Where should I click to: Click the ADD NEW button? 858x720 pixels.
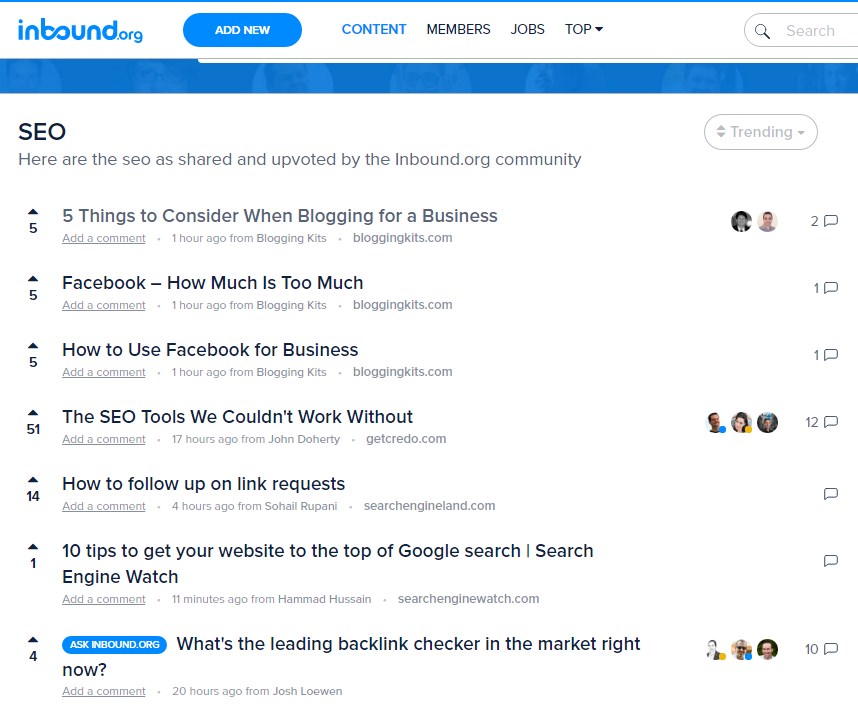pyautogui.click(x=242, y=30)
